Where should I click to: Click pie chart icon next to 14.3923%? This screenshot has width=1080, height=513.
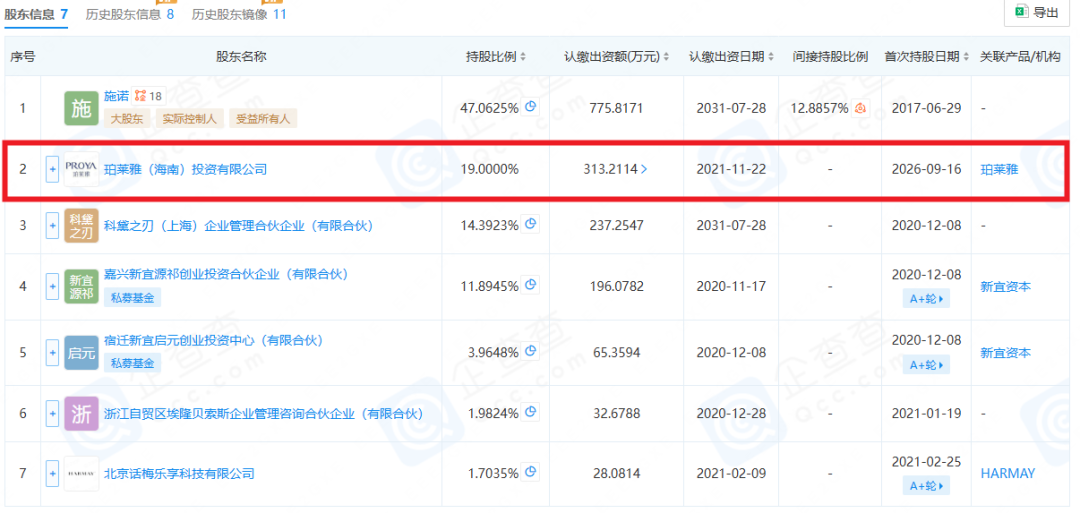tap(530, 224)
